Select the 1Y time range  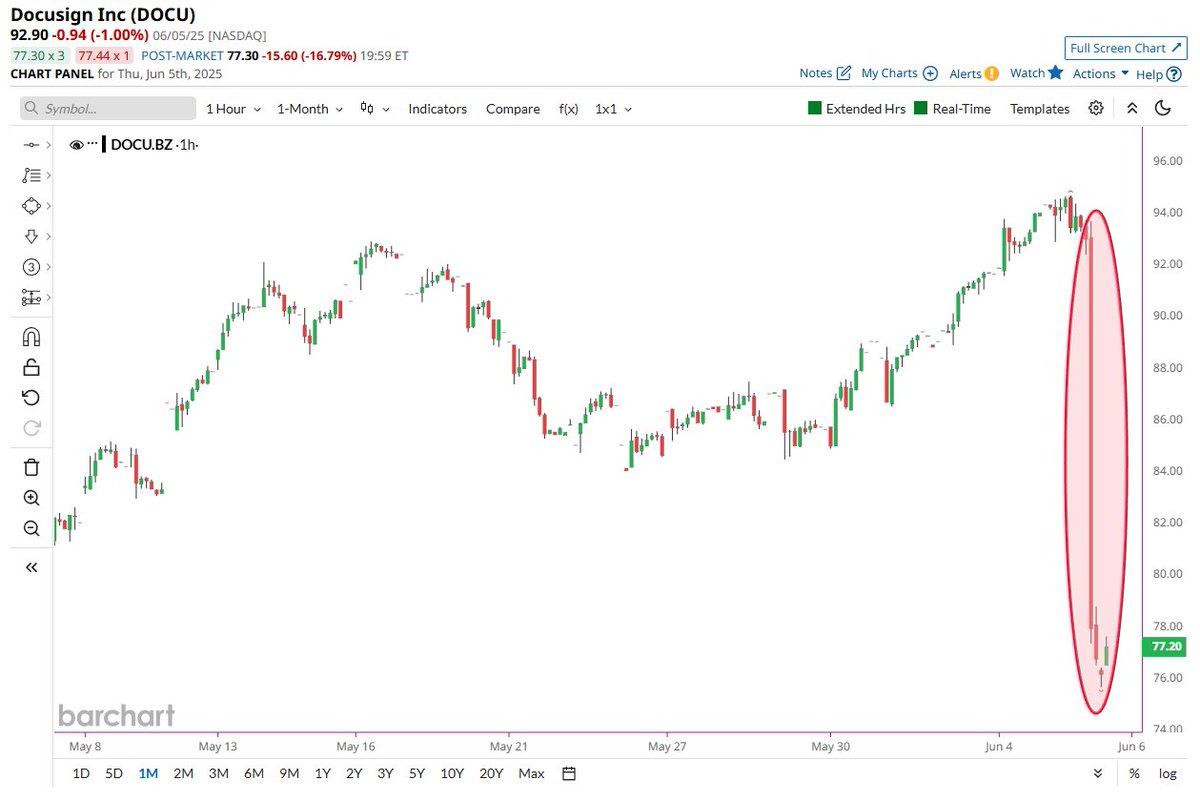click(x=322, y=773)
